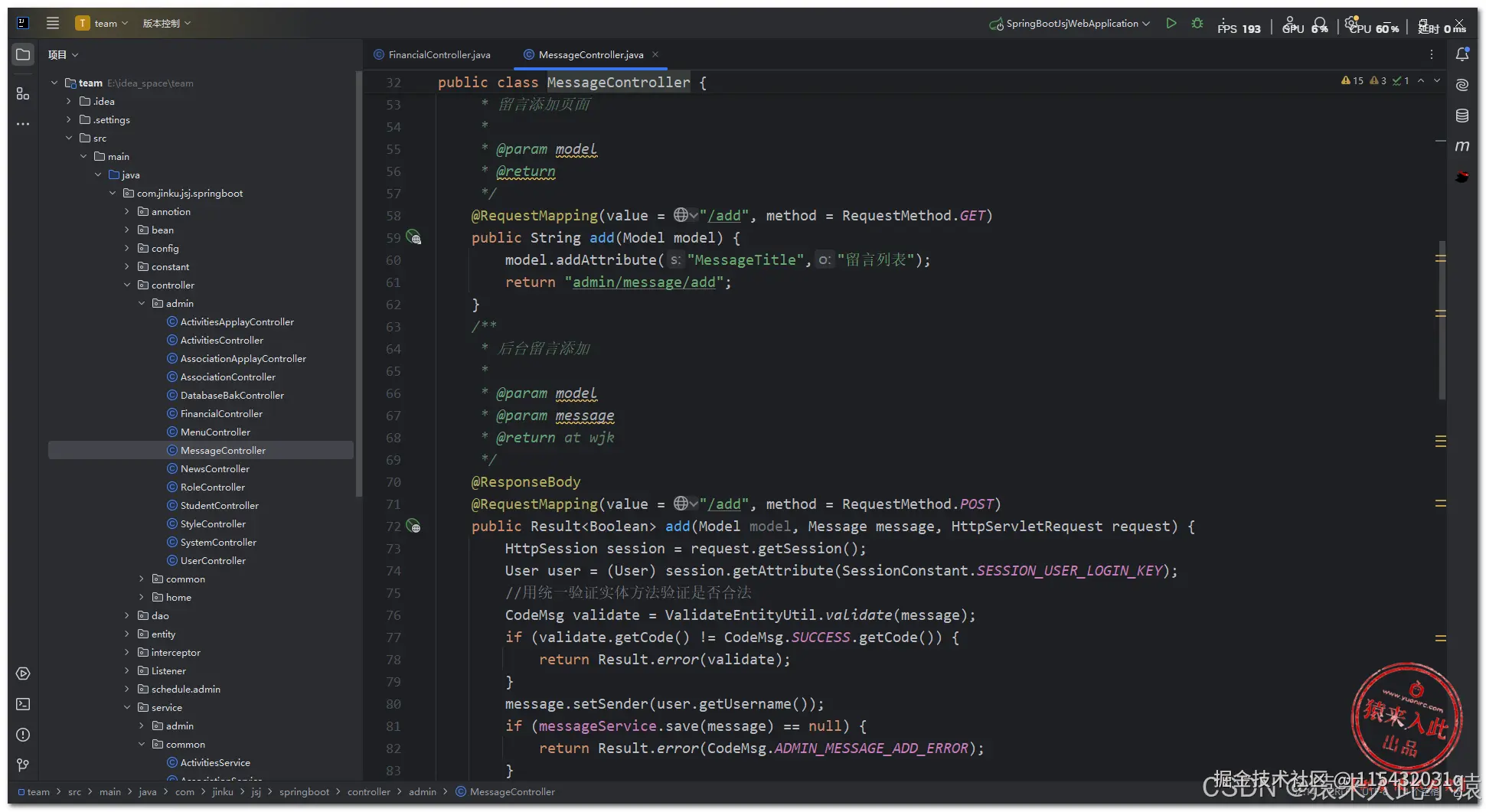Click the gutter web icon on line 59
This screenshot has width=1486, height=812.
(x=413, y=237)
